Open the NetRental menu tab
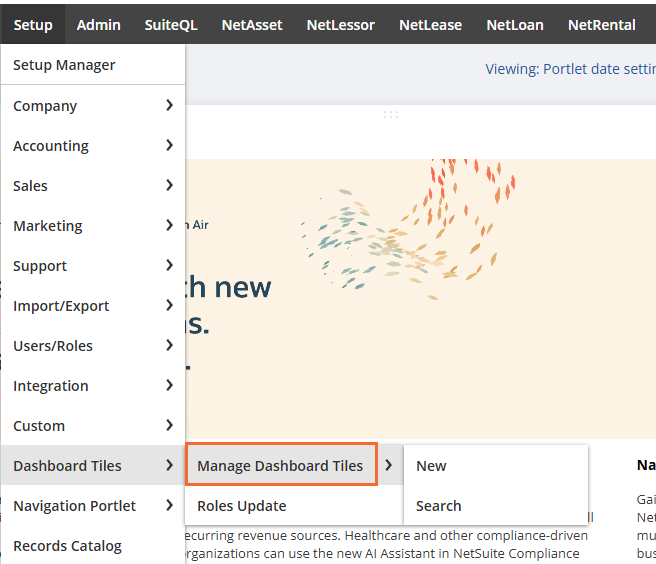656x564 pixels. click(602, 25)
